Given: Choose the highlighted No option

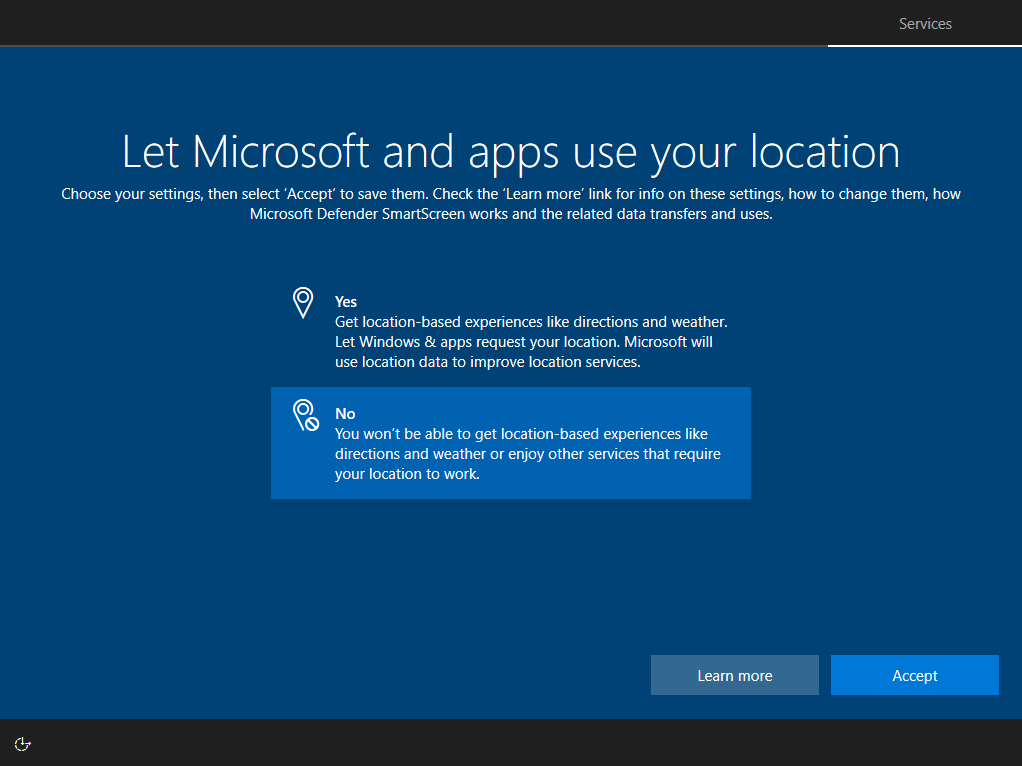Looking at the screenshot, I should tap(510, 443).
